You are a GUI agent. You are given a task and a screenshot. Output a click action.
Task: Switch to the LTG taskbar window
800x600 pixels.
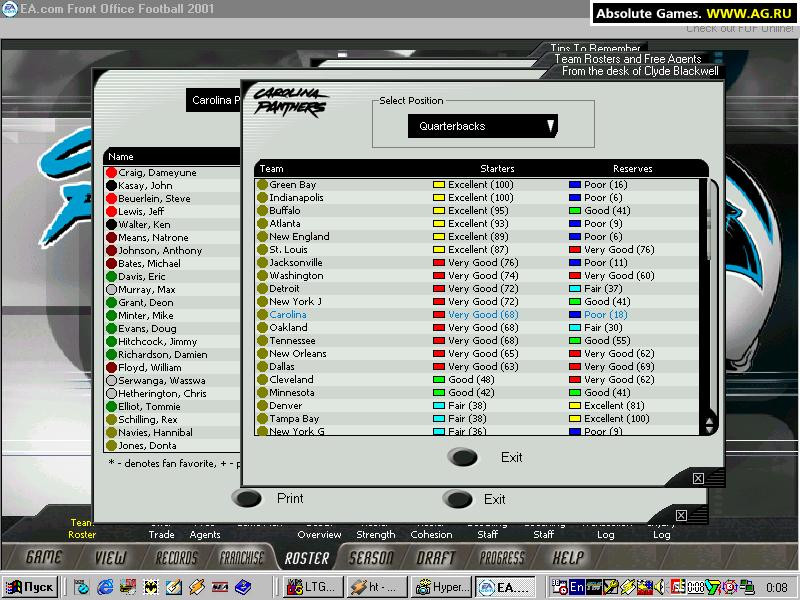pyautogui.click(x=311, y=587)
